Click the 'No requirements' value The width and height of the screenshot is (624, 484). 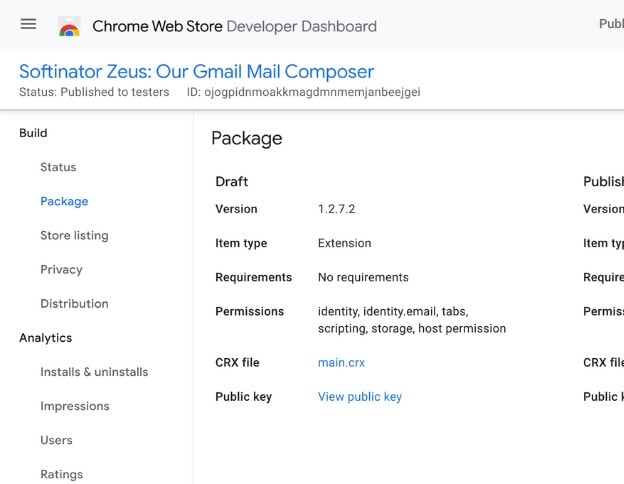pos(363,277)
